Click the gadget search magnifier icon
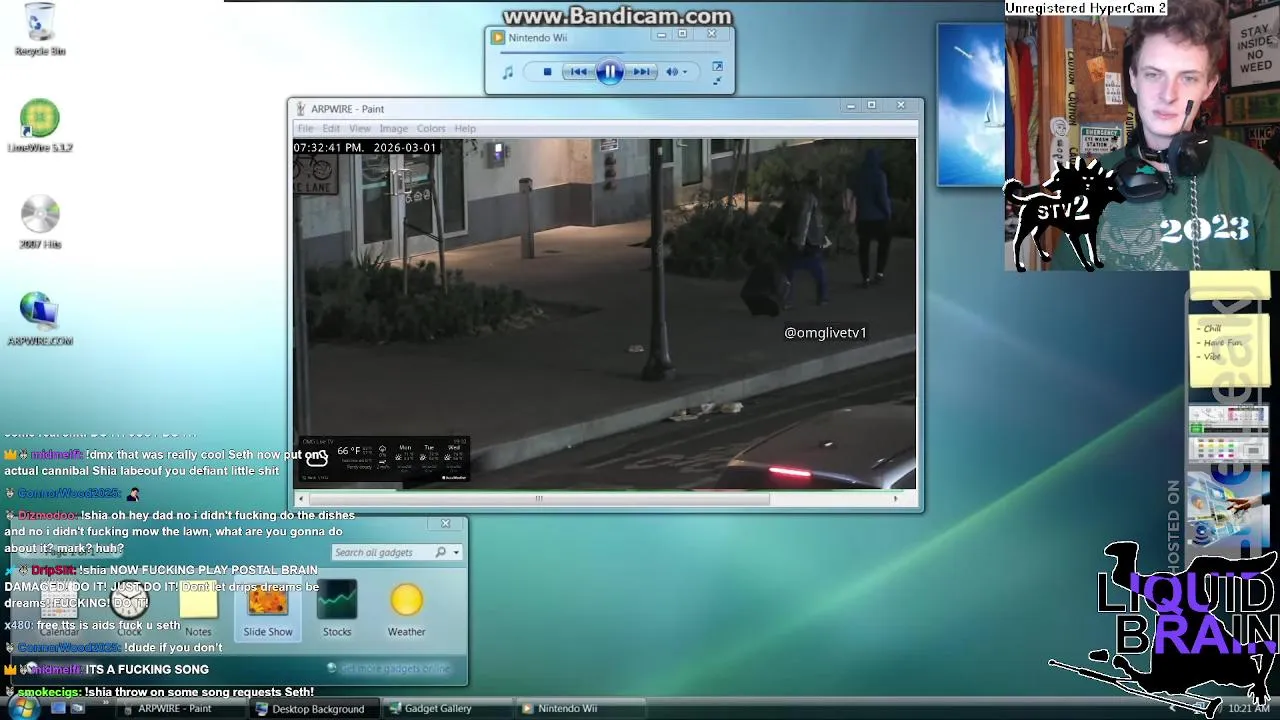 (x=440, y=552)
